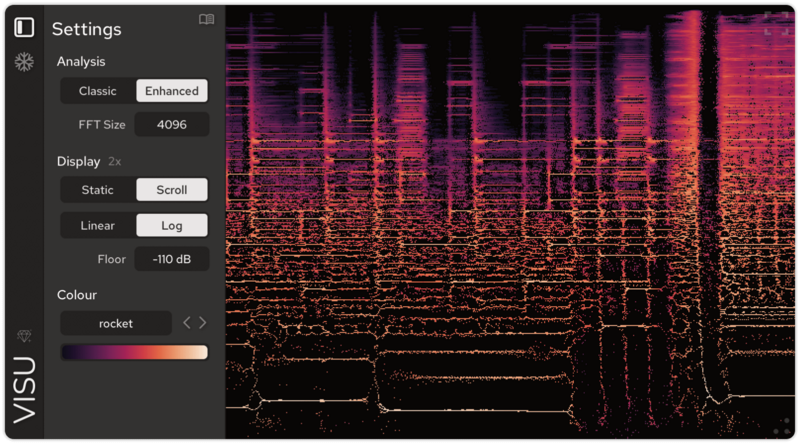Click the VISU logo text
800x444 pixels.
[24, 390]
